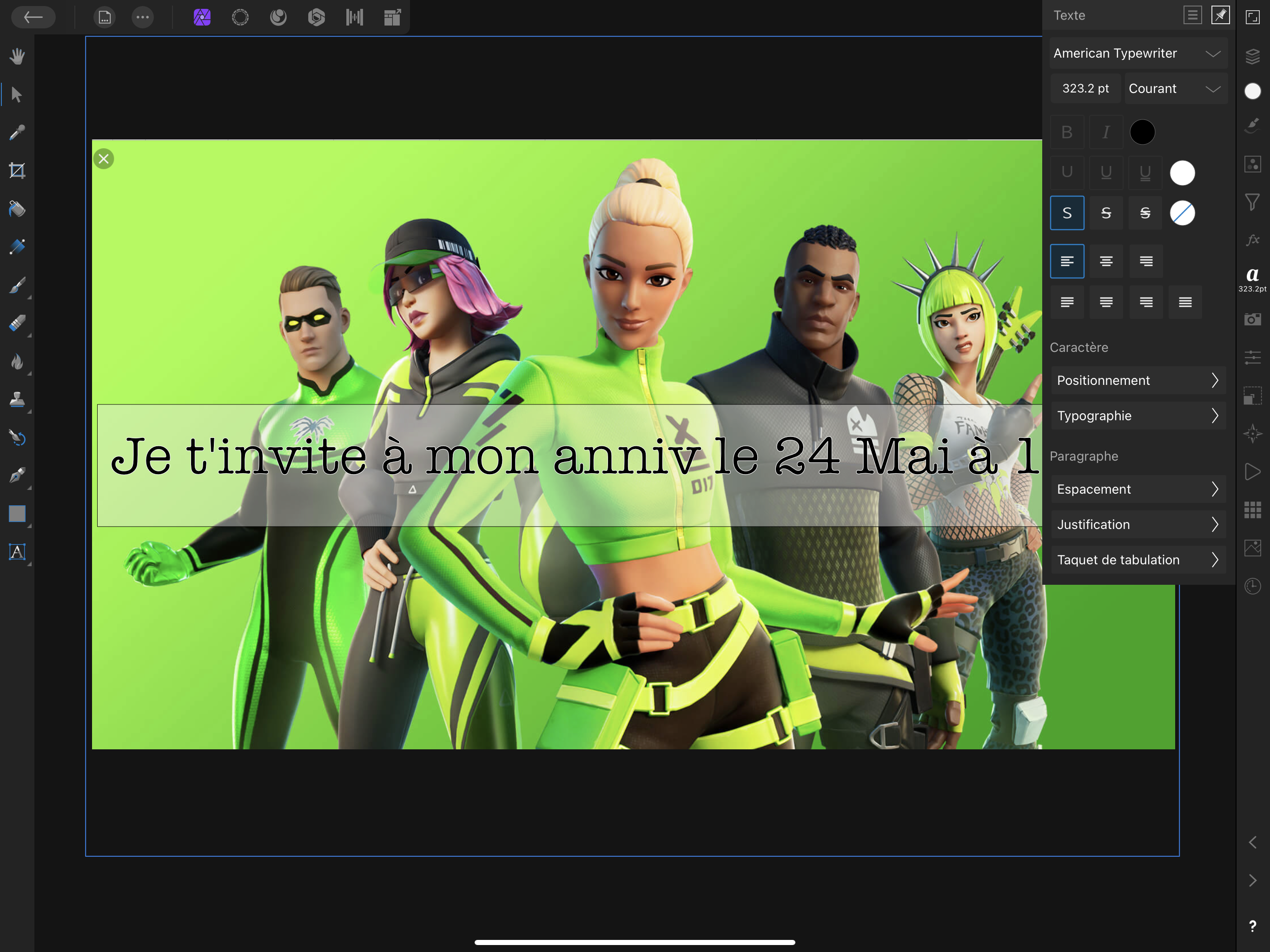The height and width of the screenshot is (952, 1270).
Task: Open the Layers studio icon
Action: [1253, 56]
